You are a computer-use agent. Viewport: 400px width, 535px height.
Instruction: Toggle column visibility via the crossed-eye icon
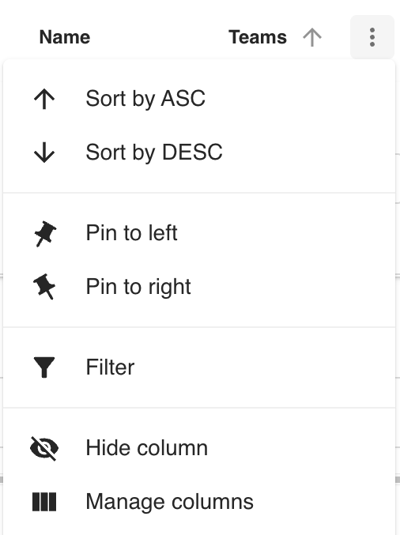click(44, 448)
